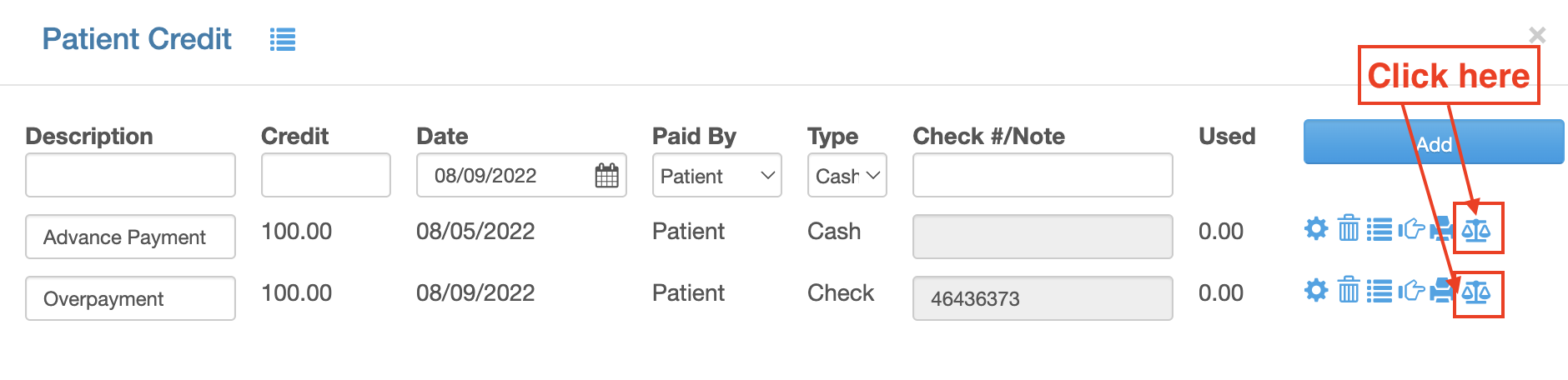
Task: Click pointing hand icon on Overpayment row
Action: (x=1411, y=290)
